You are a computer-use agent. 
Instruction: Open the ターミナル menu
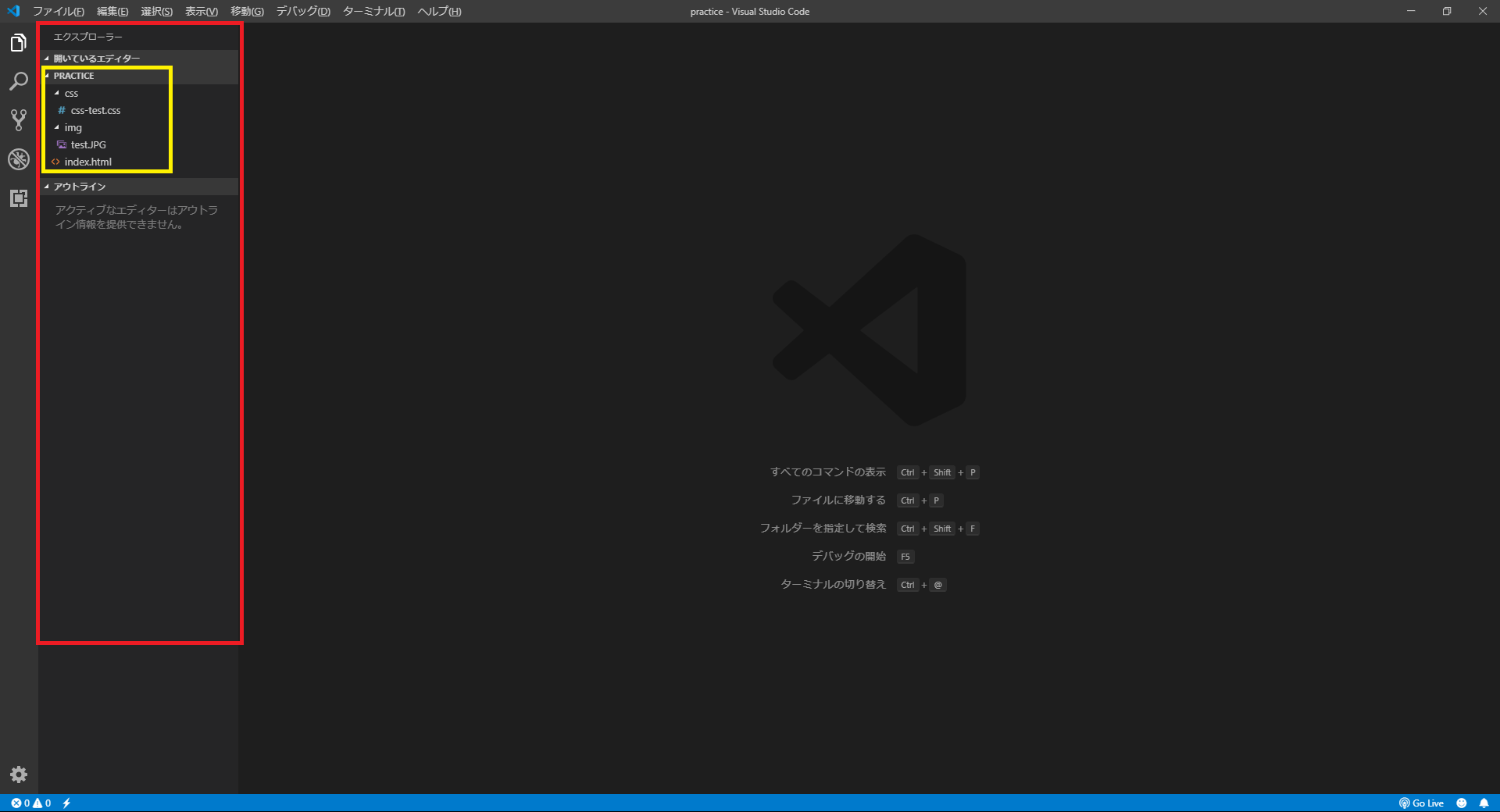(x=373, y=11)
